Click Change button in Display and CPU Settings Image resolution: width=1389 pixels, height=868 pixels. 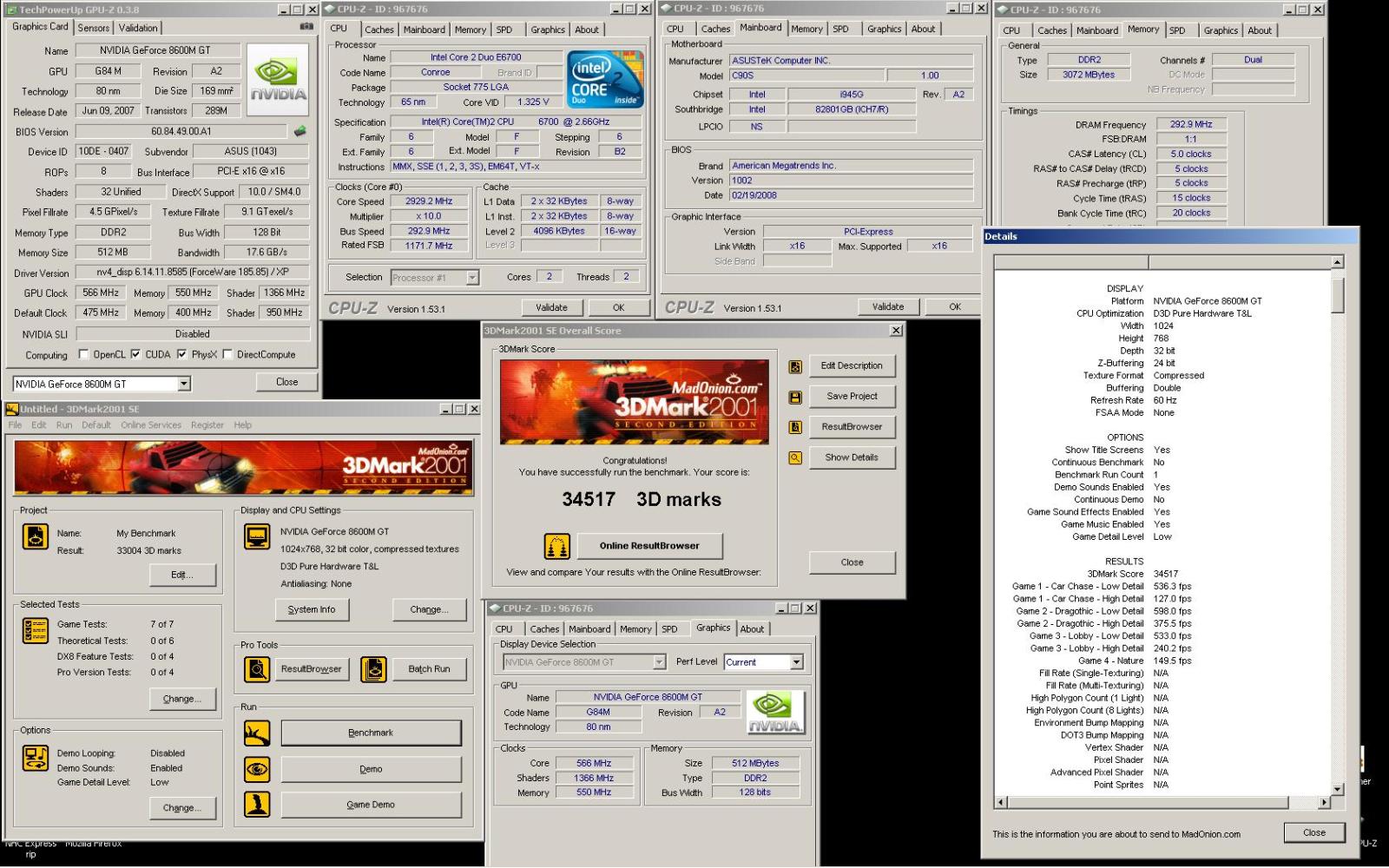429,610
